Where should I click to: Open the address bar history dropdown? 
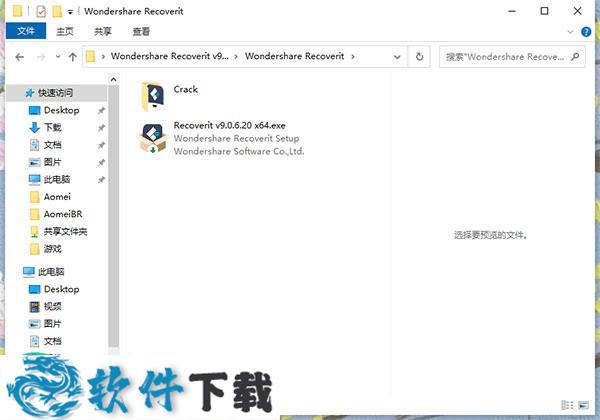pyautogui.click(x=397, y=57)
